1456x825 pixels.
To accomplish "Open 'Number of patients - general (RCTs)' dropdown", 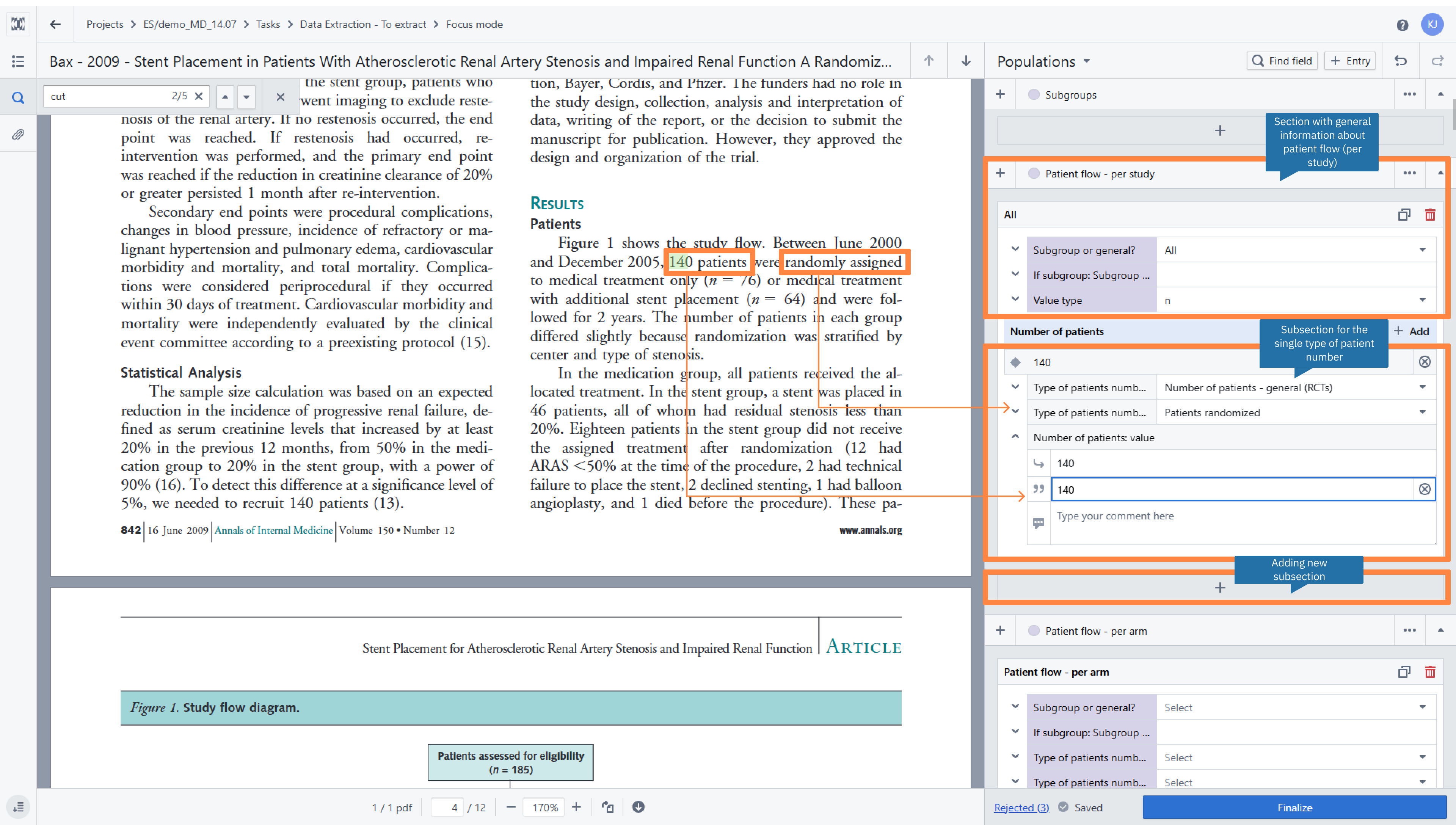I will point(1296,387).
